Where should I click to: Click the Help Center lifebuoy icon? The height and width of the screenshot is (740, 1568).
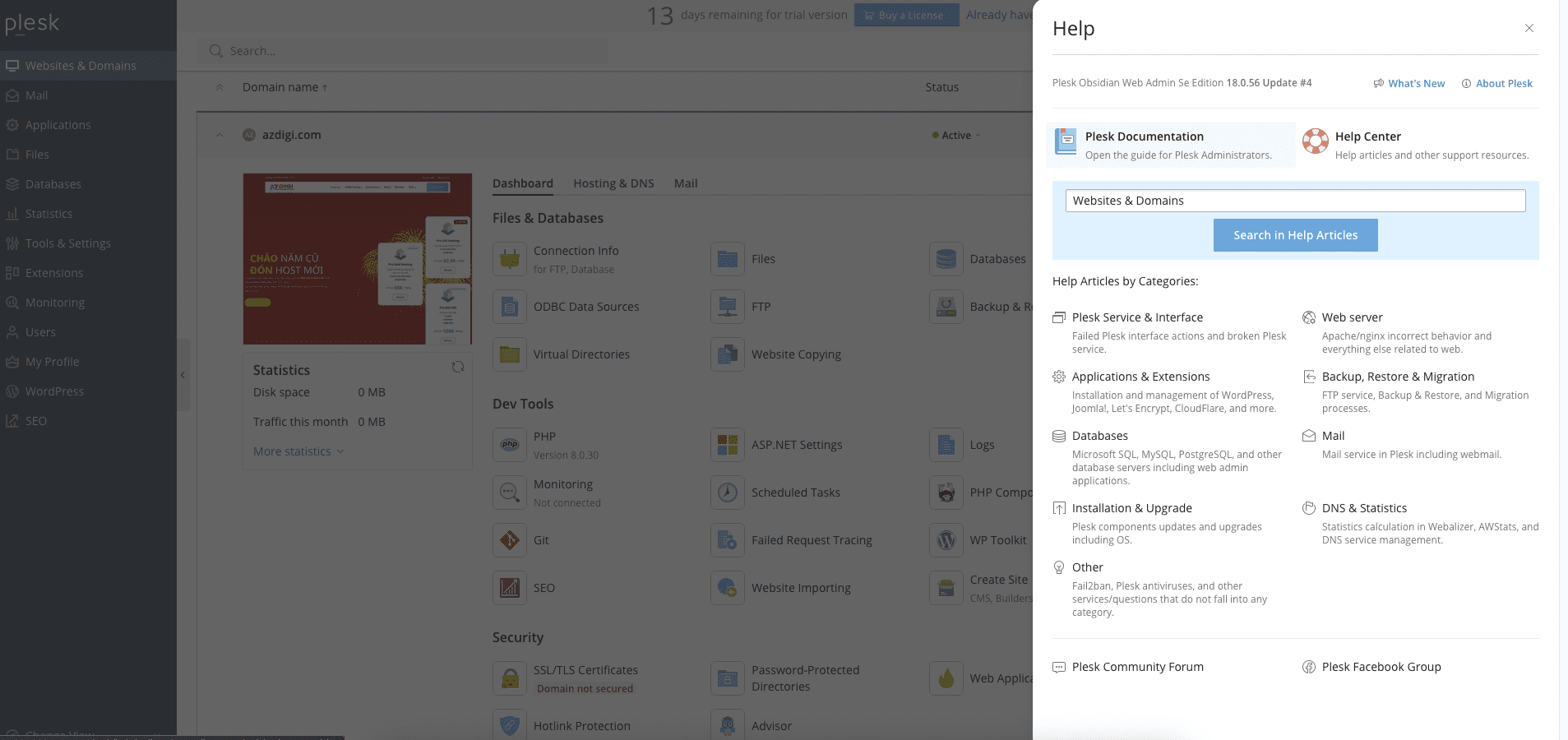(x=1316, y=141)
